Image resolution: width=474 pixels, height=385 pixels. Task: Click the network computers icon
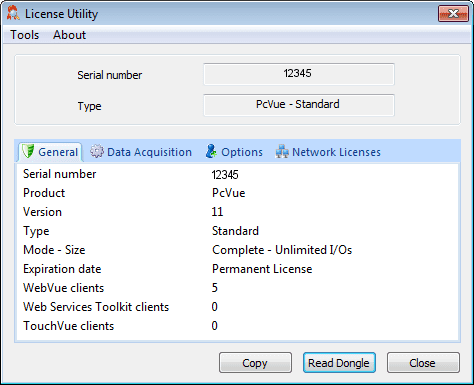click(x=282, y=151)
